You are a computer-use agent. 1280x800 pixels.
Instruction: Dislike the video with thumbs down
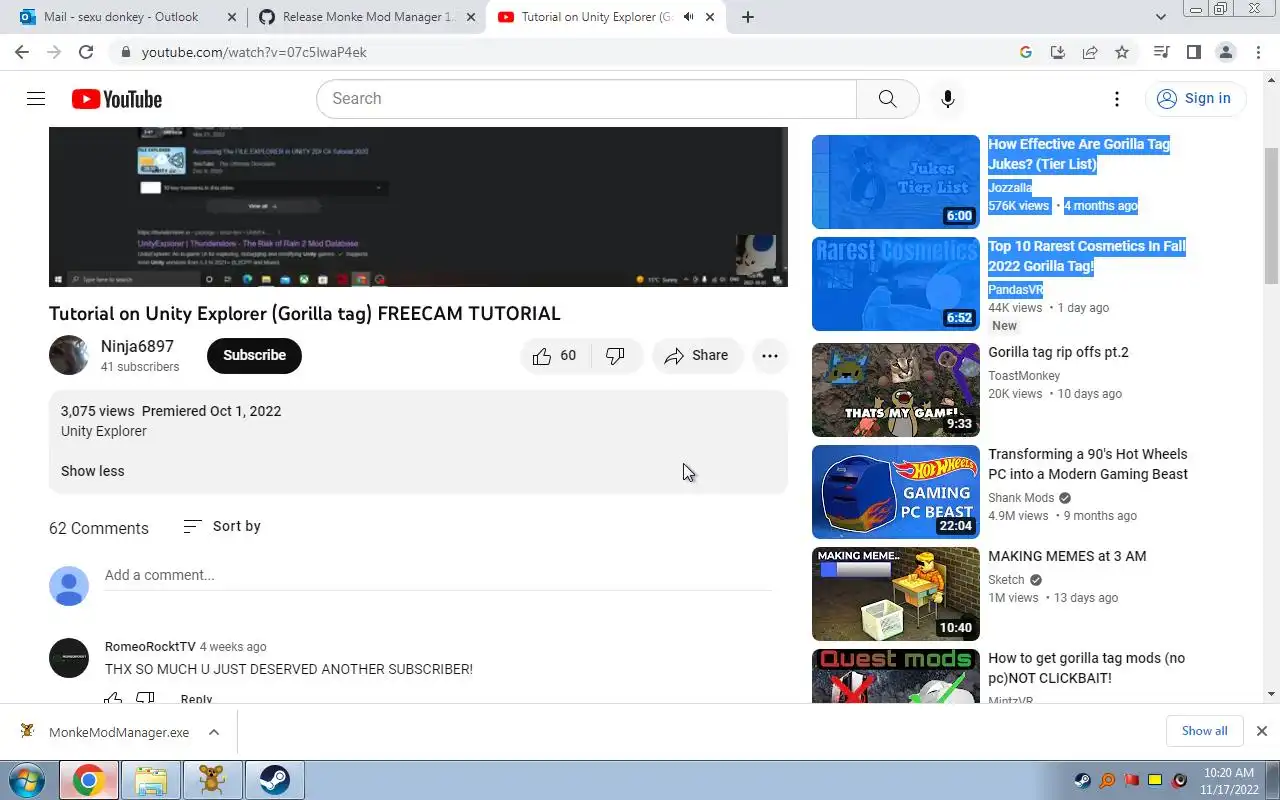pos(615,355)
